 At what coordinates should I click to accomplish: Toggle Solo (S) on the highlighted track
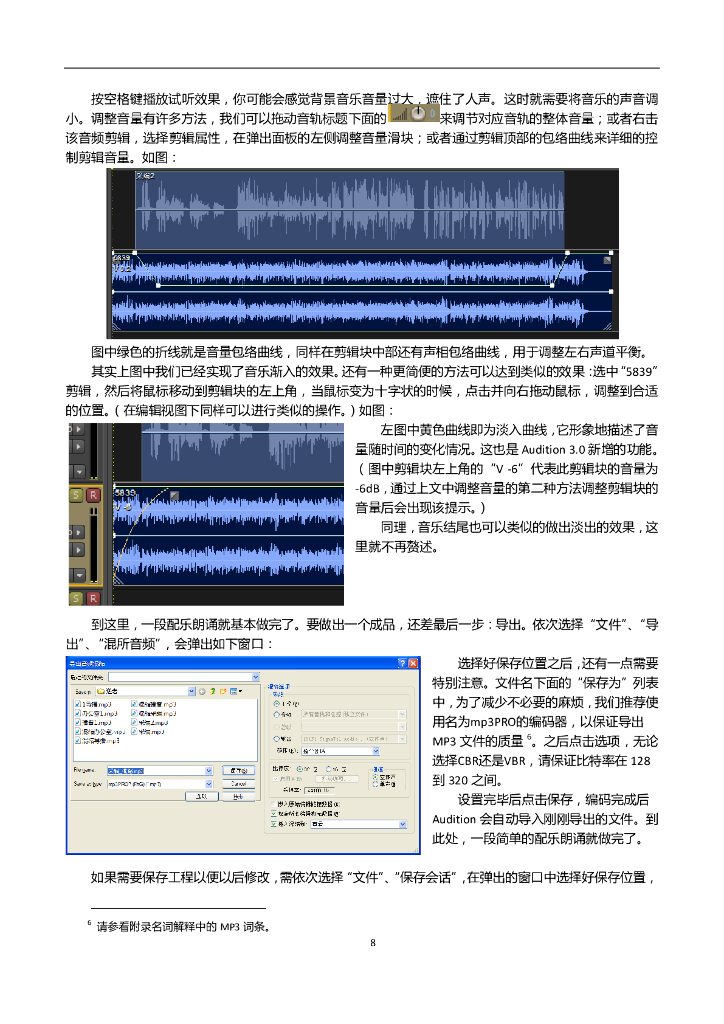click(x=76, y=495)
